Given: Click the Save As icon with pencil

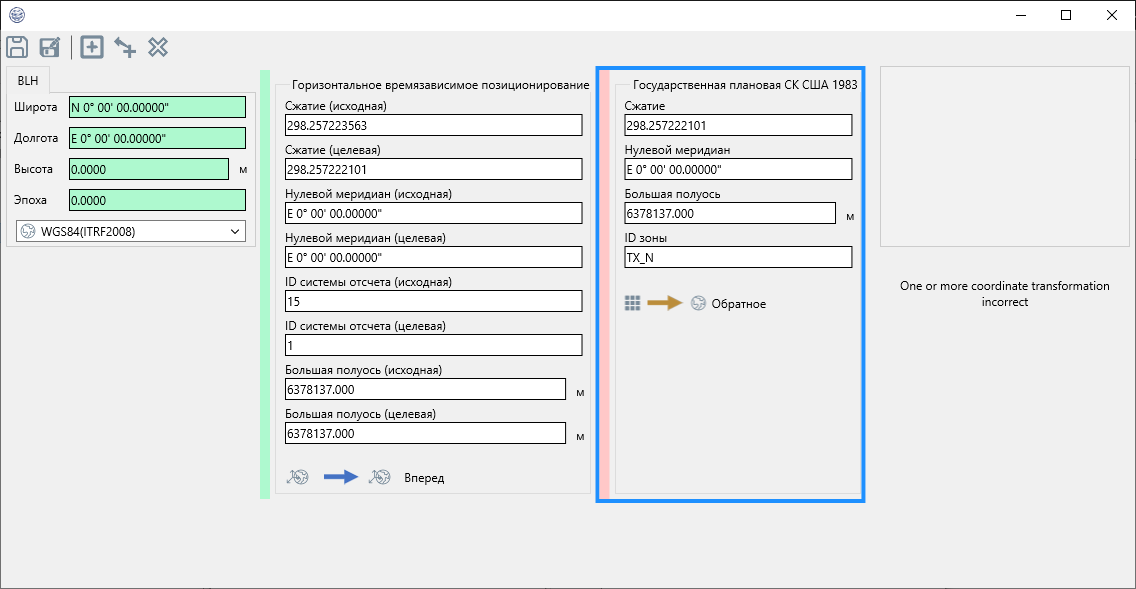Looking at the screenshot, I should pyautogui.click(x=50, y=47).
